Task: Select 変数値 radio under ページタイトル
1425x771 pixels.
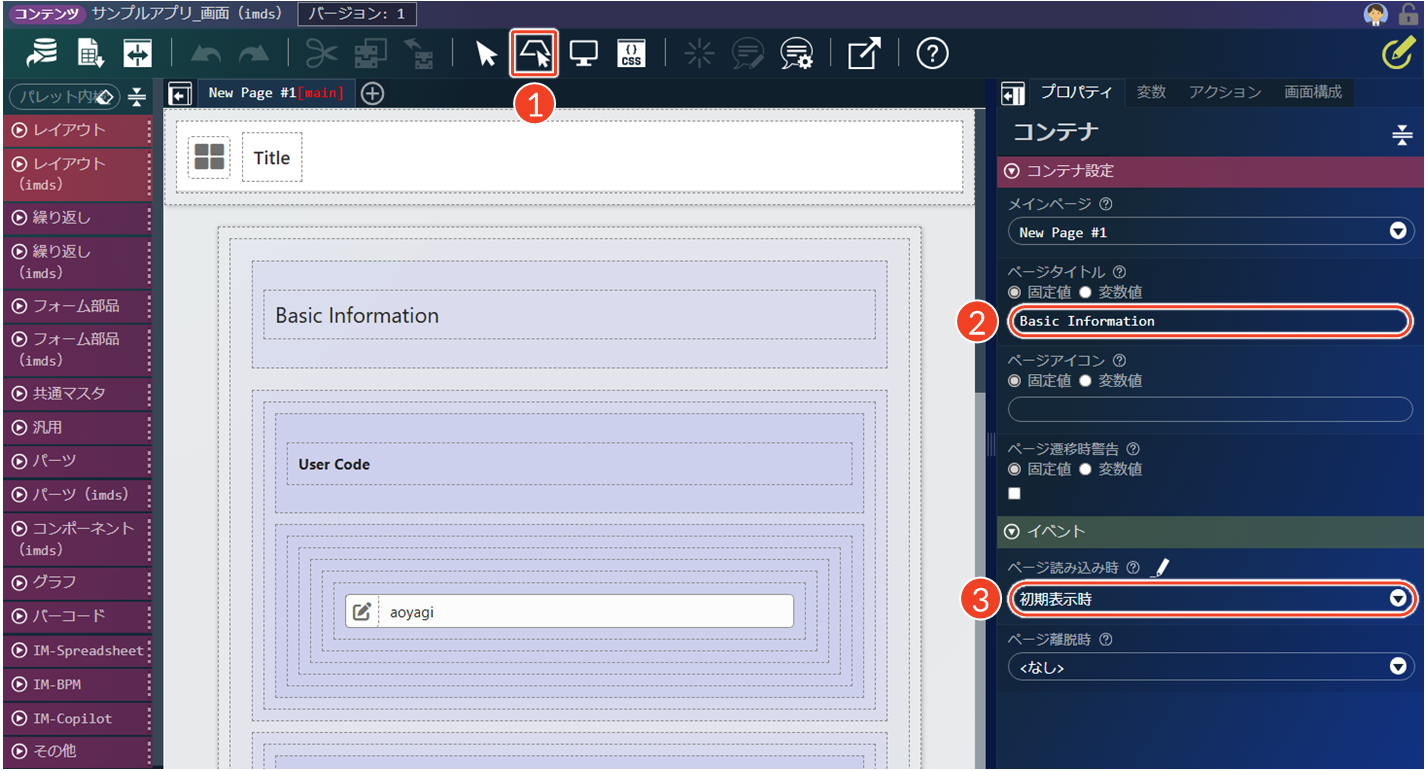Action: 1085,293
